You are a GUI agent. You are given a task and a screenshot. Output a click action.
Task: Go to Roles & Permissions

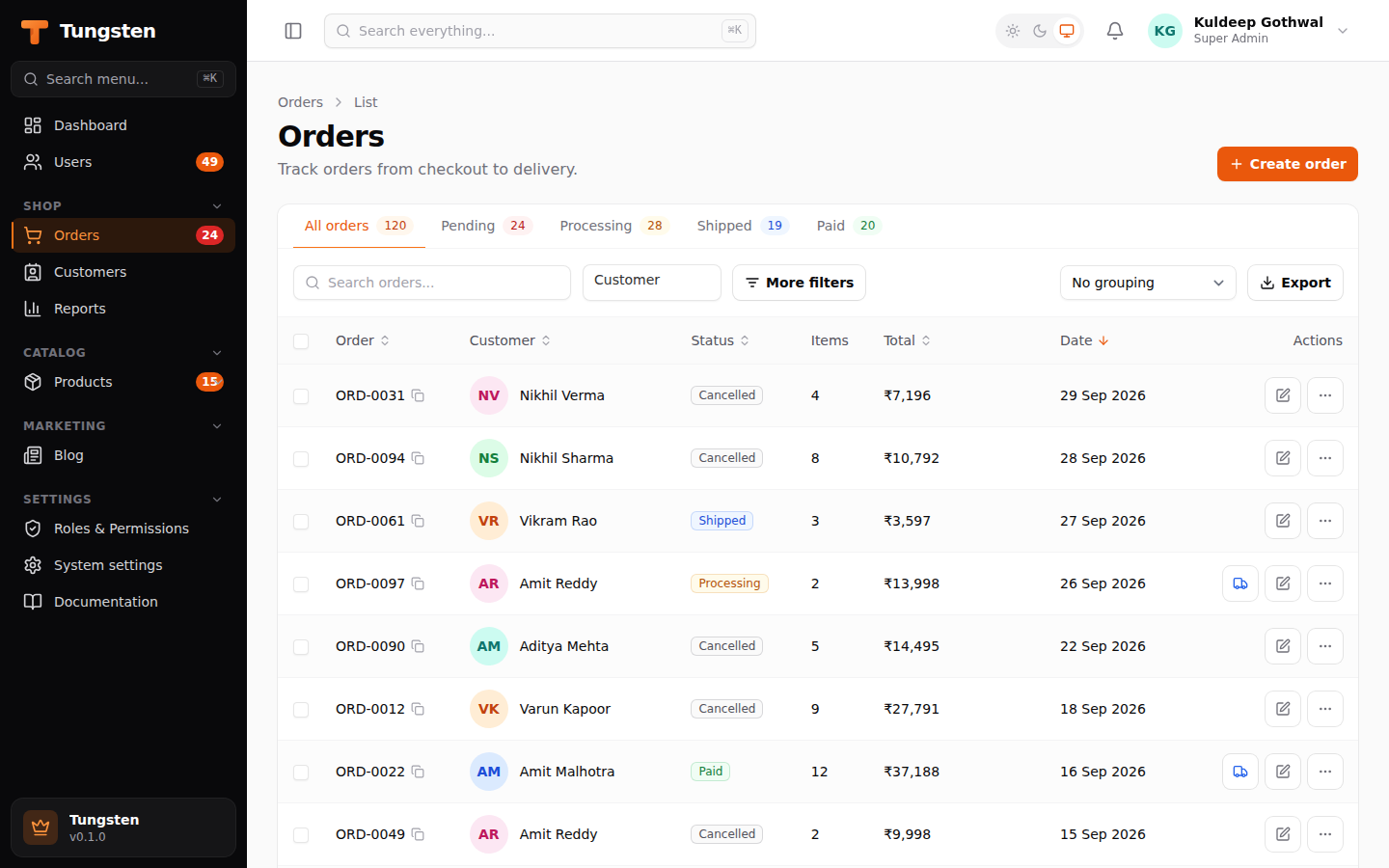point(123,529)
